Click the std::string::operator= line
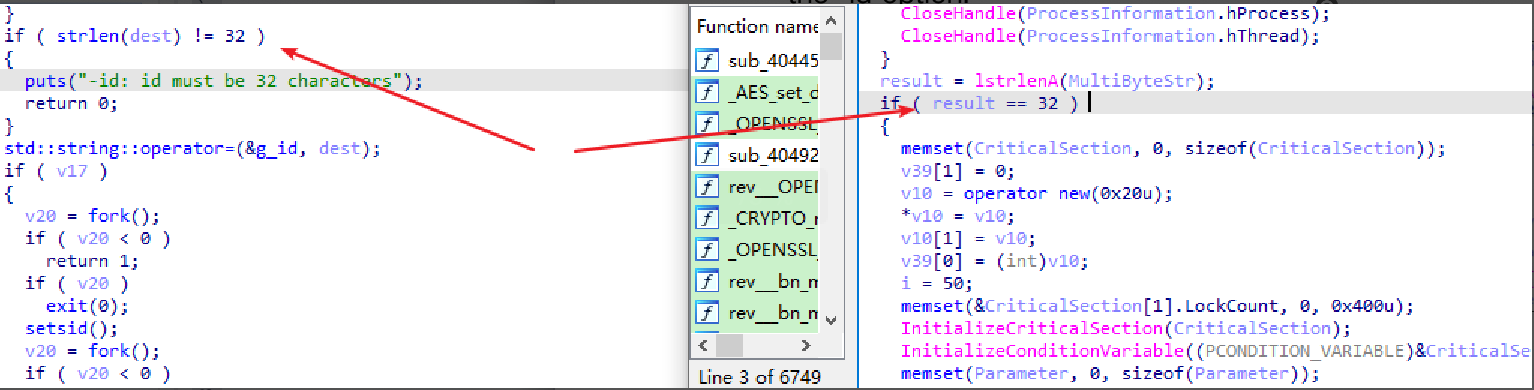Viewport: 1534px width, 390px height. pos(193,148)
